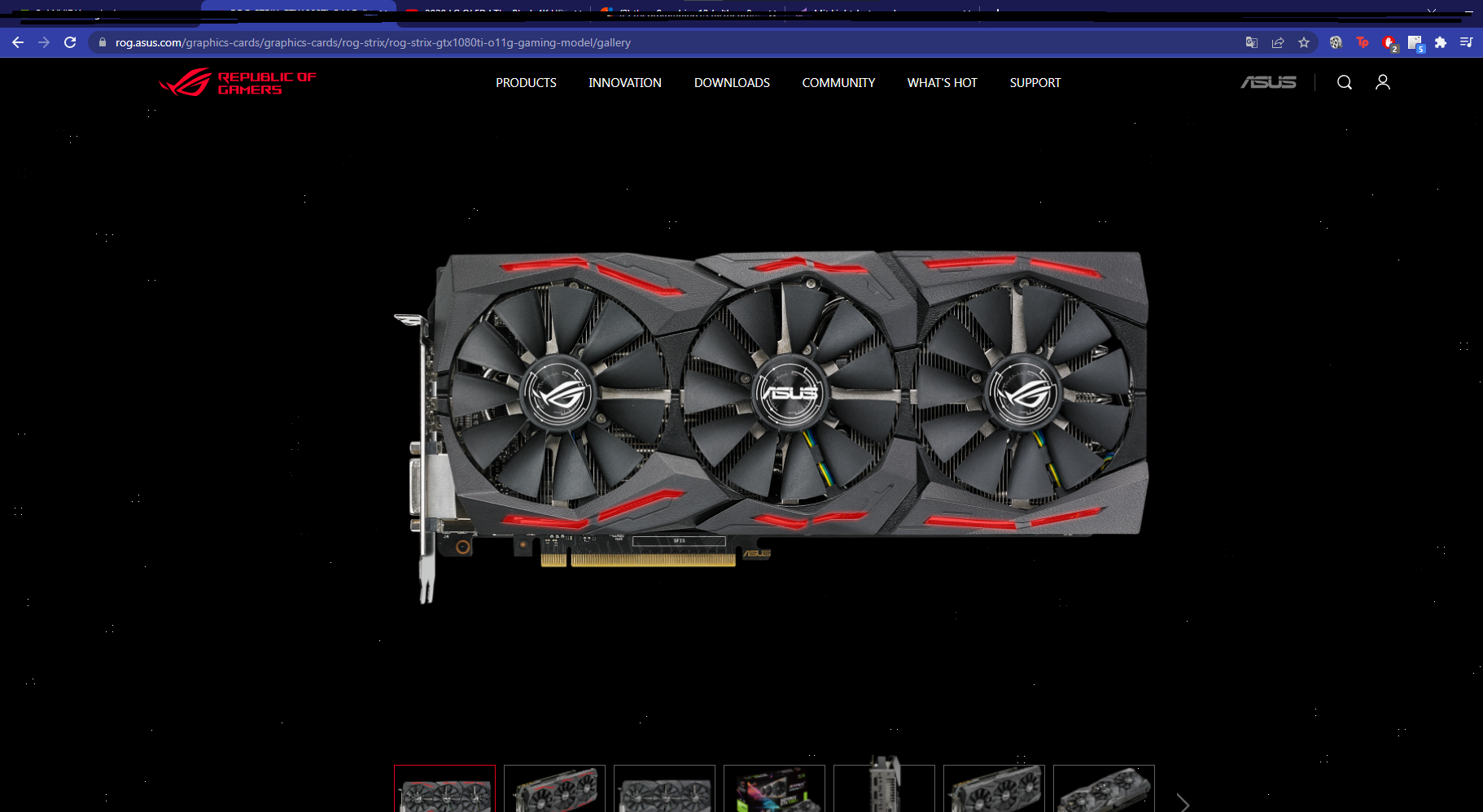Open the Extensions puzzle piece menu

click(1441, 42)
